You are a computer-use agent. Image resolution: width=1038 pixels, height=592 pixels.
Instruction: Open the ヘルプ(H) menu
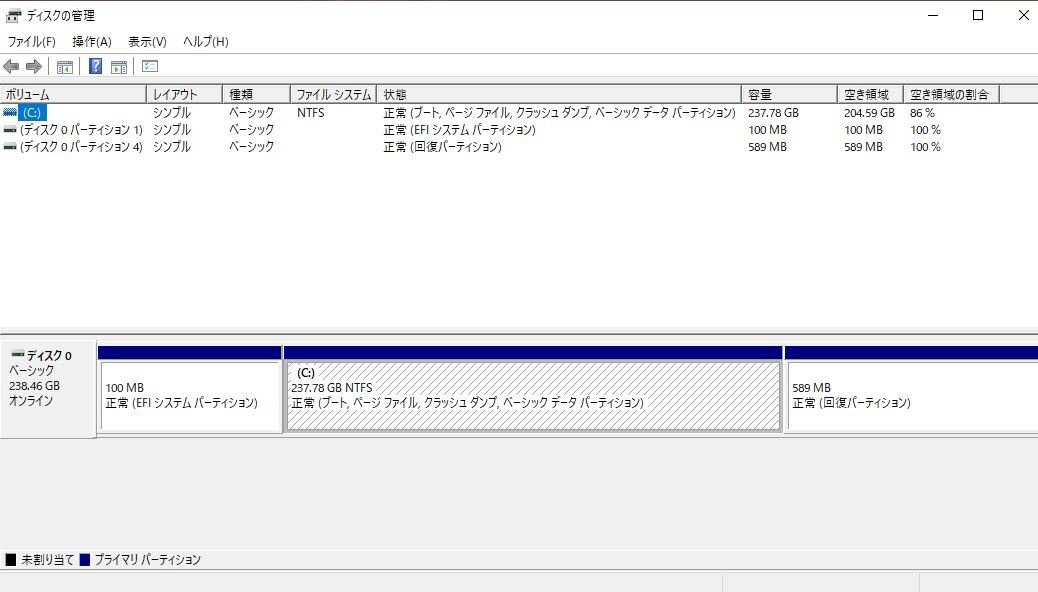205,42
